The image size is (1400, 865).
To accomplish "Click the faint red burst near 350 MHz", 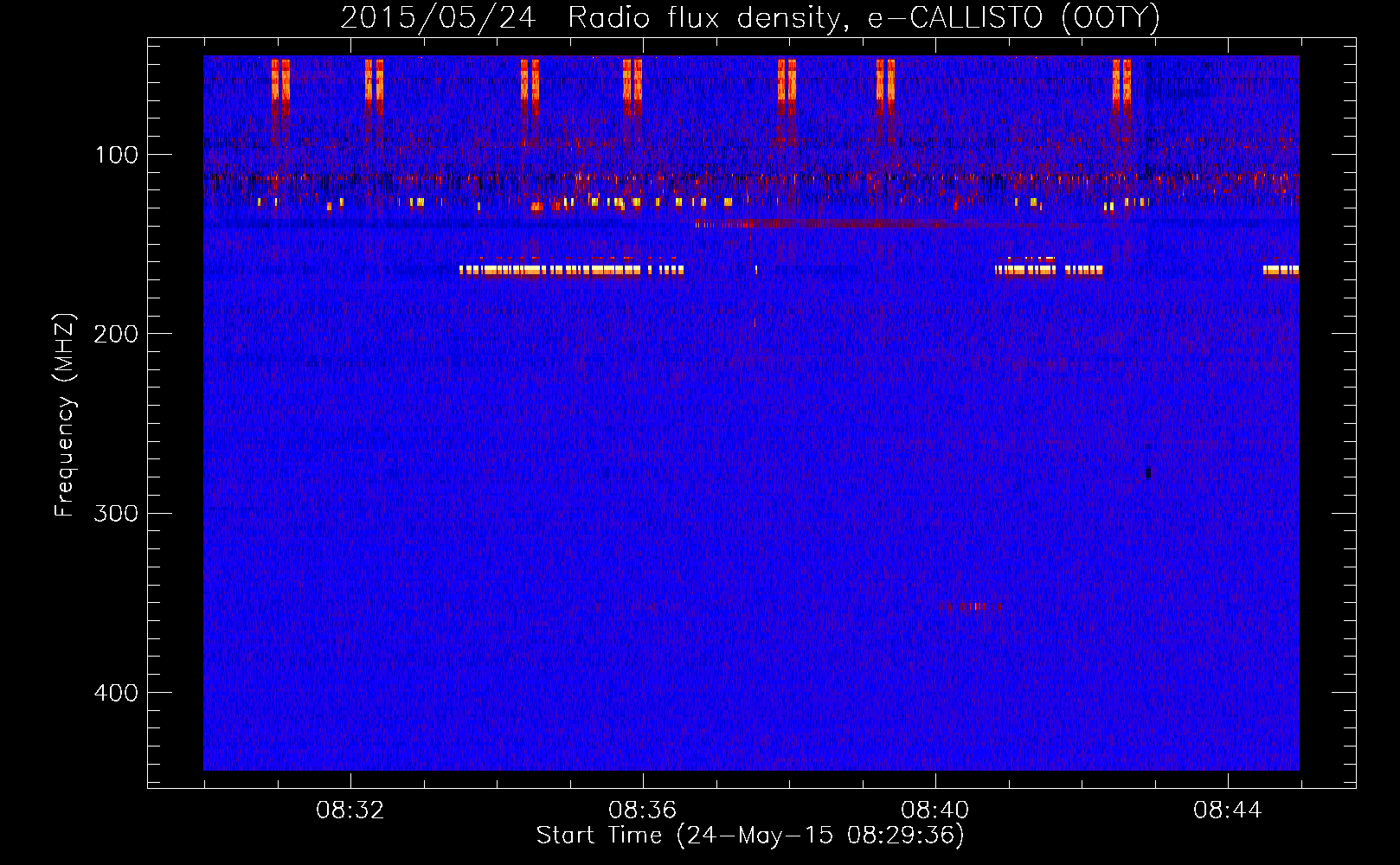I will point(971,606).
